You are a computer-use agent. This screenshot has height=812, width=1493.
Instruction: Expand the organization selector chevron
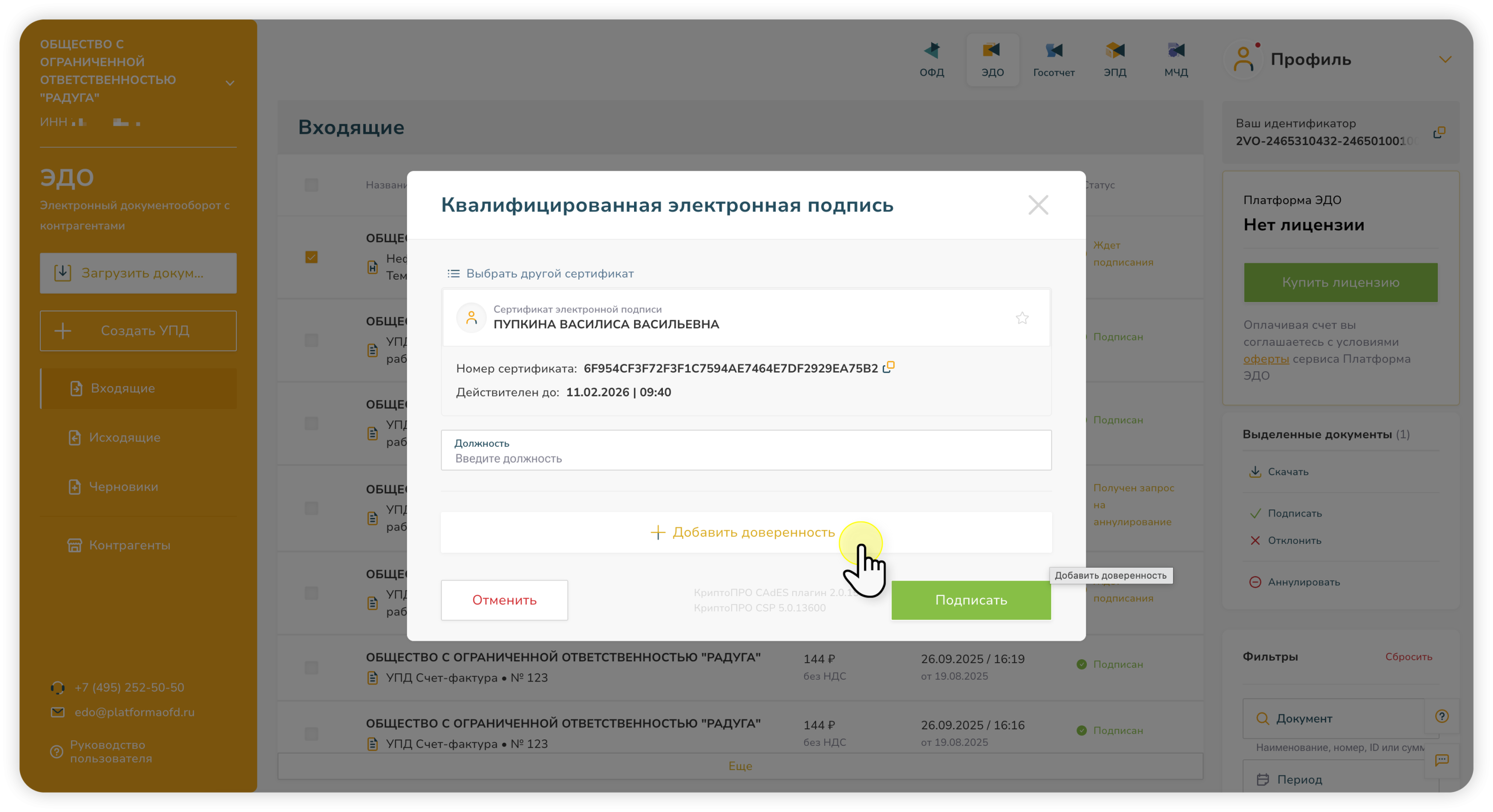[230, 83]
